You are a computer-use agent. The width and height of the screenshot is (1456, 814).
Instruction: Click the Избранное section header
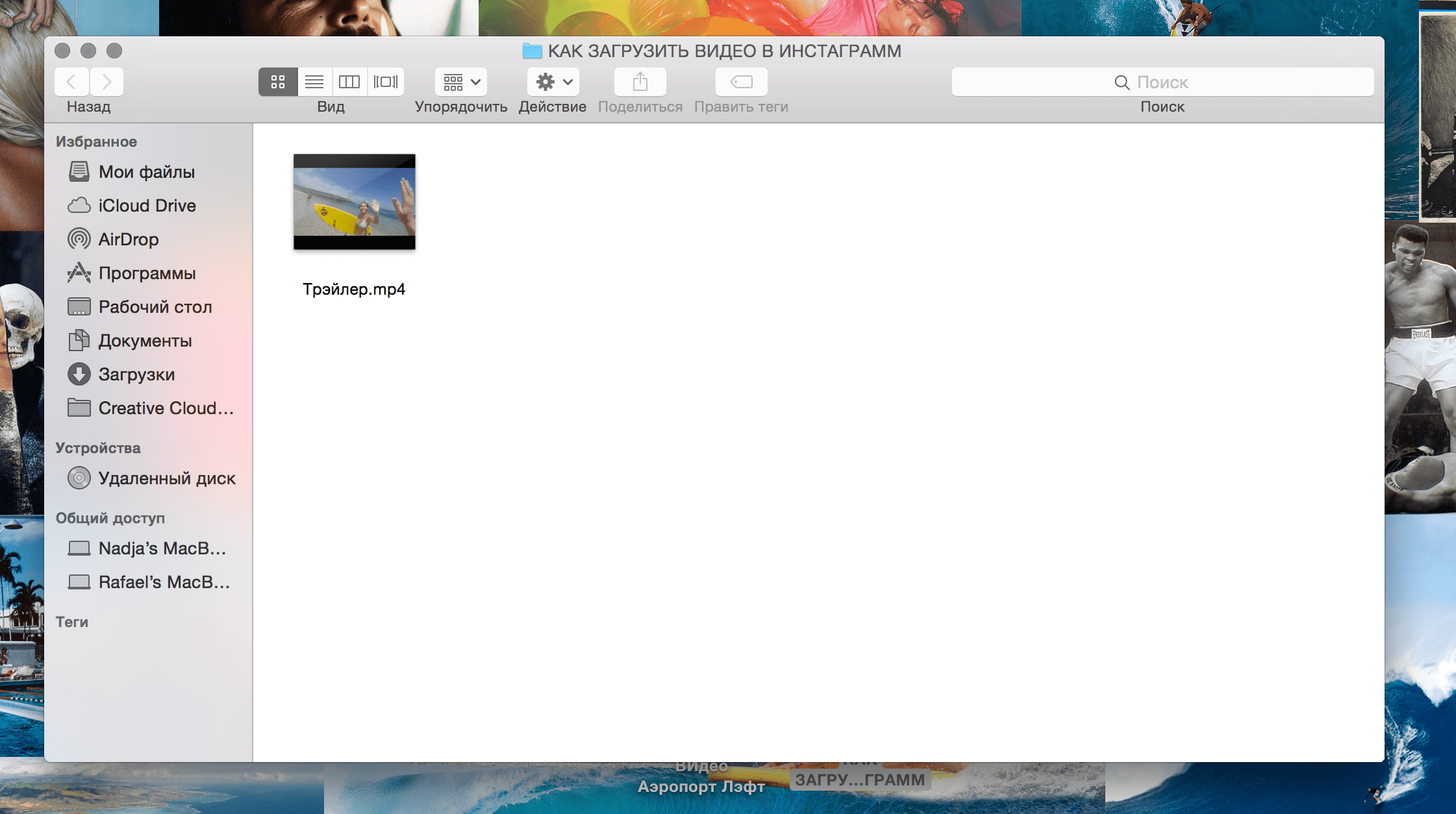(96, 142)
